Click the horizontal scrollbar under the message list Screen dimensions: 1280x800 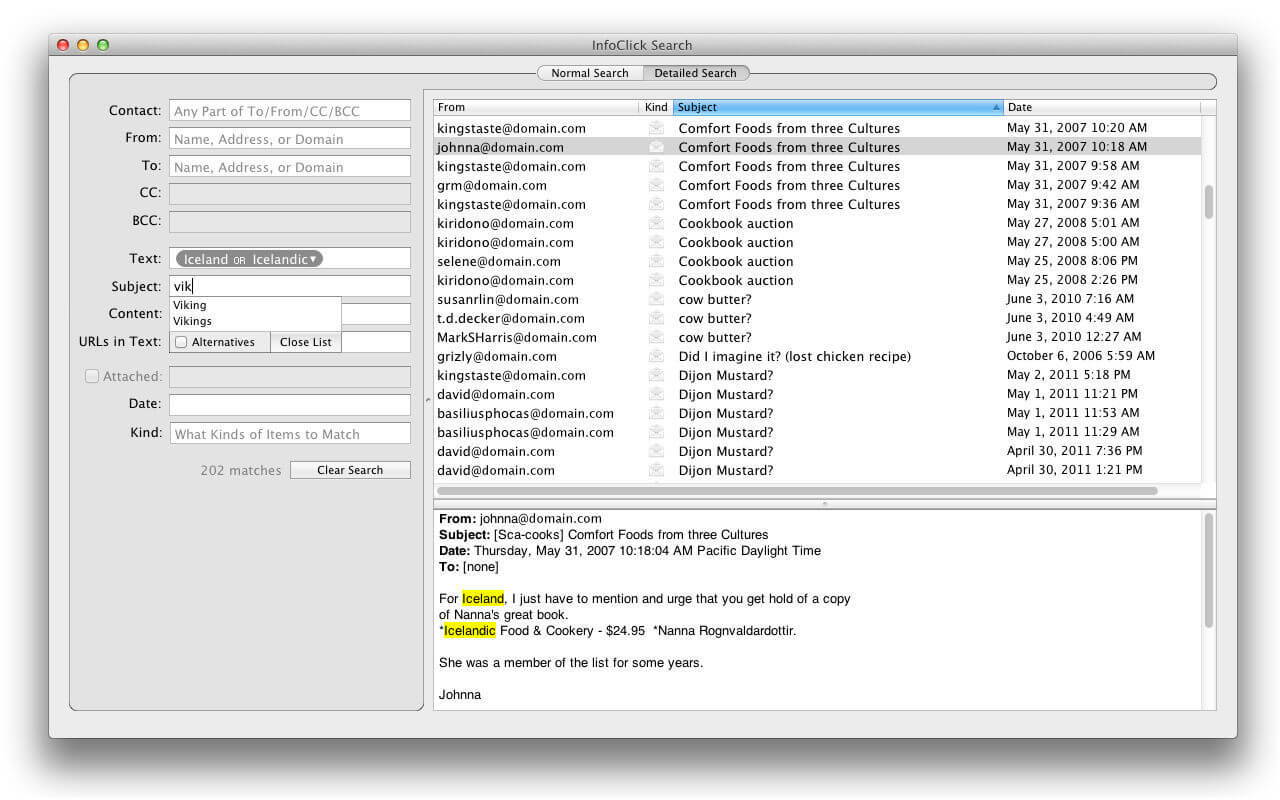(797, 491)
